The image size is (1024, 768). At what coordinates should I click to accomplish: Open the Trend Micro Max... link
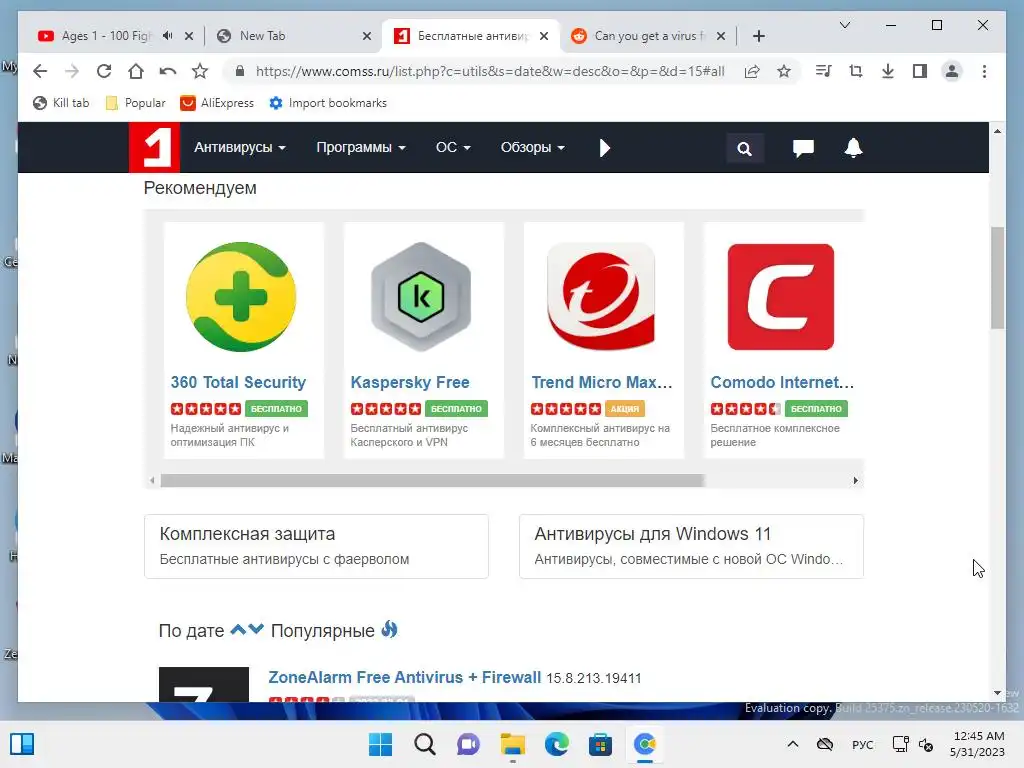coord(601,382)
